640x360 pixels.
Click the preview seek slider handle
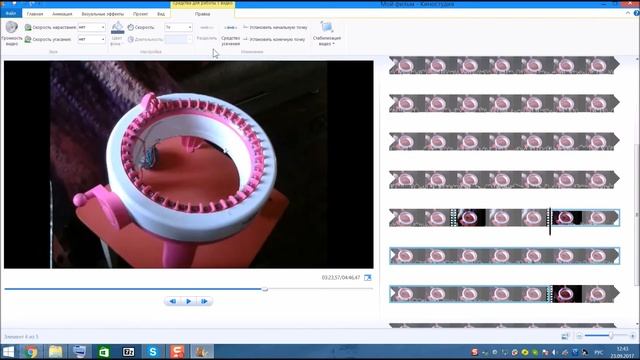[264, 289]
